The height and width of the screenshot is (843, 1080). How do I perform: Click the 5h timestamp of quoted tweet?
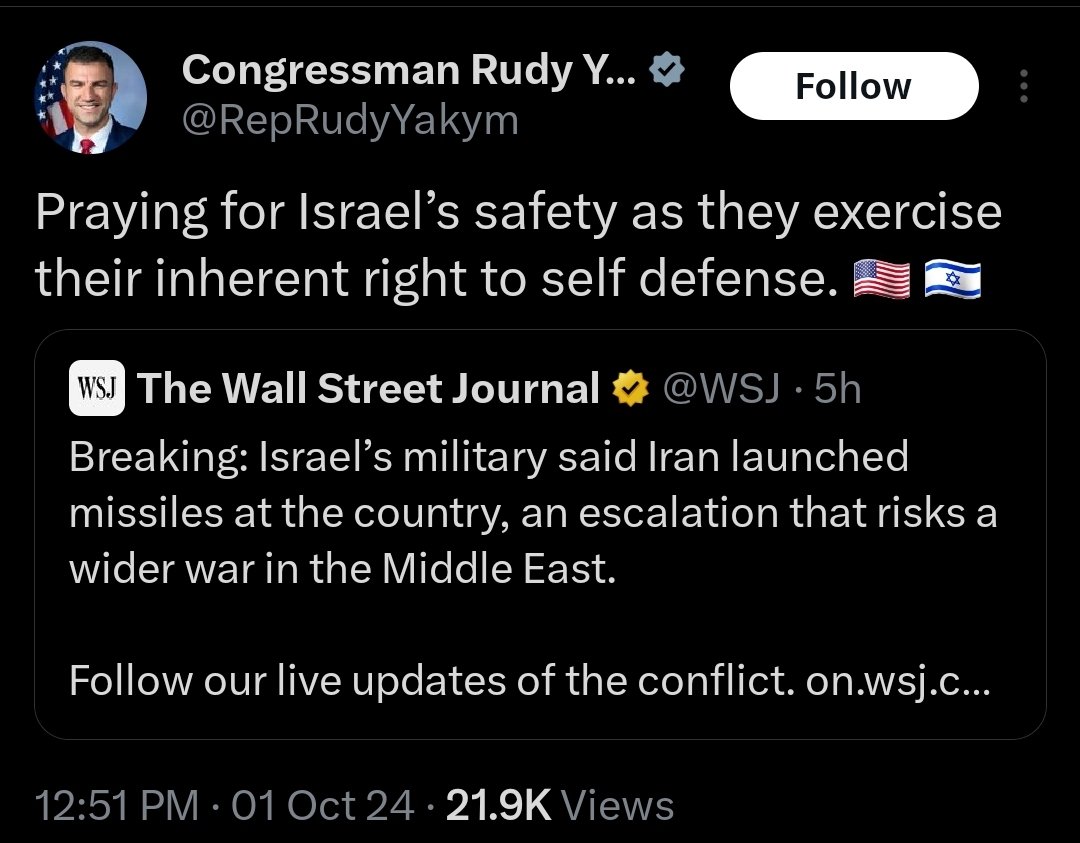[x=837, y=388]
